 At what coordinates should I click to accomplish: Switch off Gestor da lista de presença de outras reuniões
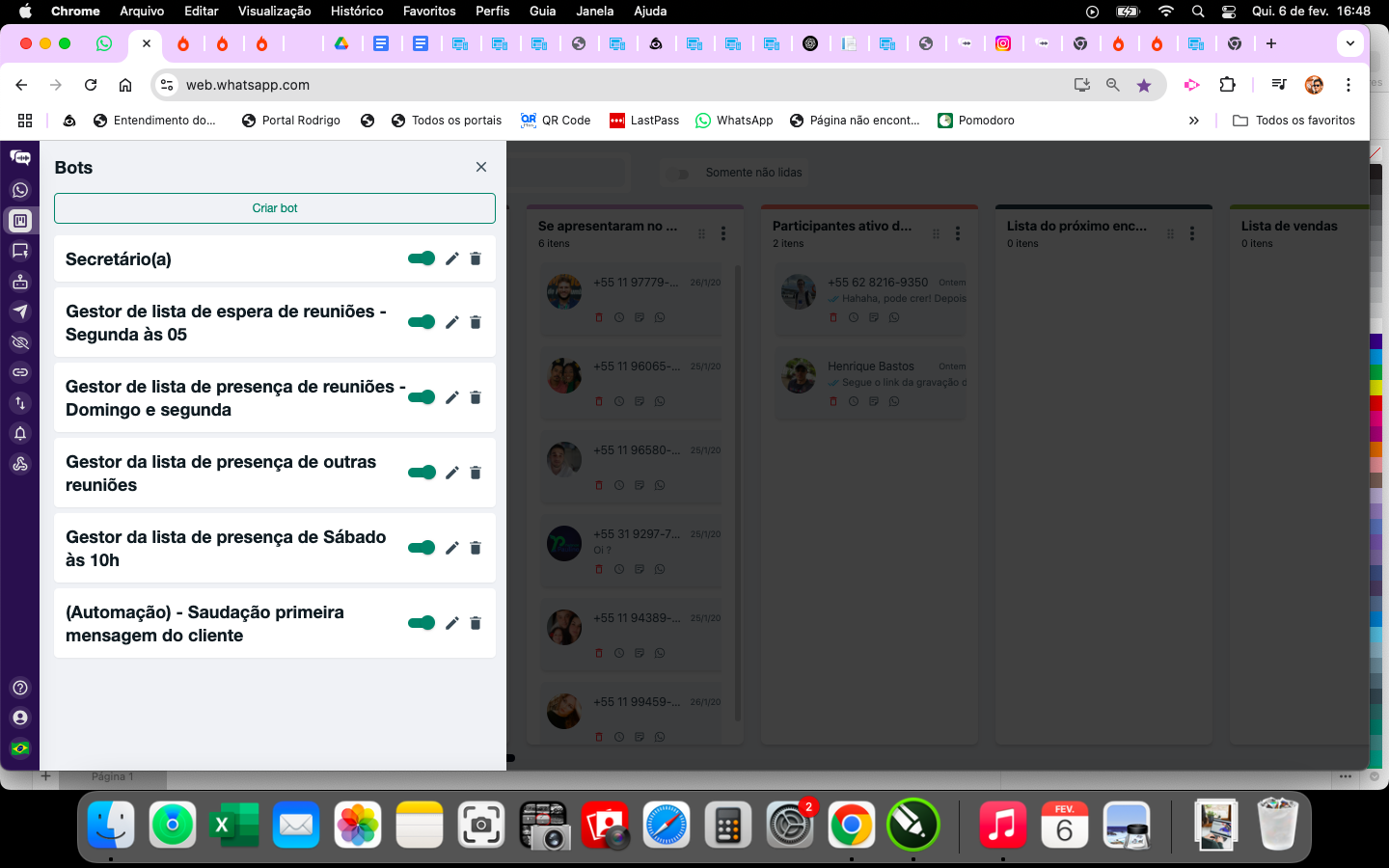pos(422,473)
